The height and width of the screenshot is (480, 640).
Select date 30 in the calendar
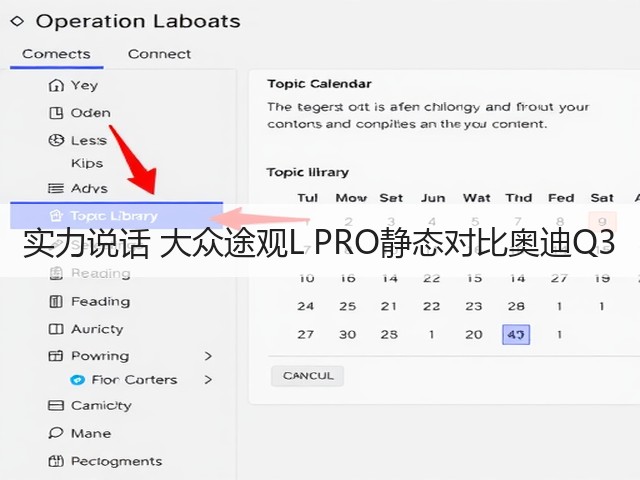click(348, 335)
